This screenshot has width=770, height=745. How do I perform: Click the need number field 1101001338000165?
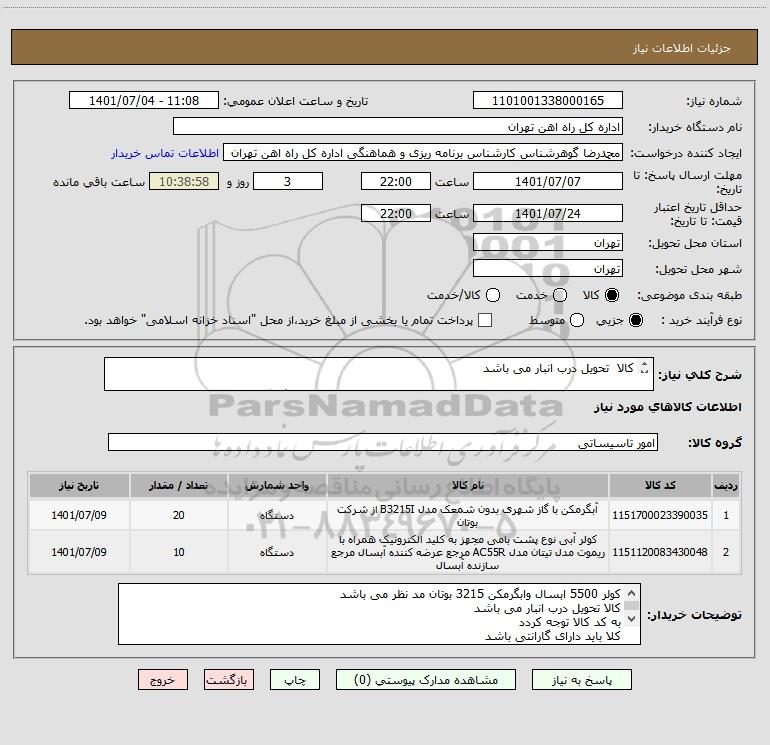tap(548, 100)
